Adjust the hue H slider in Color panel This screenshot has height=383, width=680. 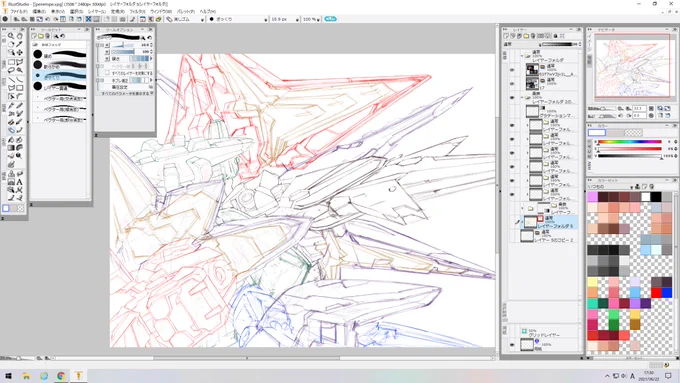pos(630,142)
